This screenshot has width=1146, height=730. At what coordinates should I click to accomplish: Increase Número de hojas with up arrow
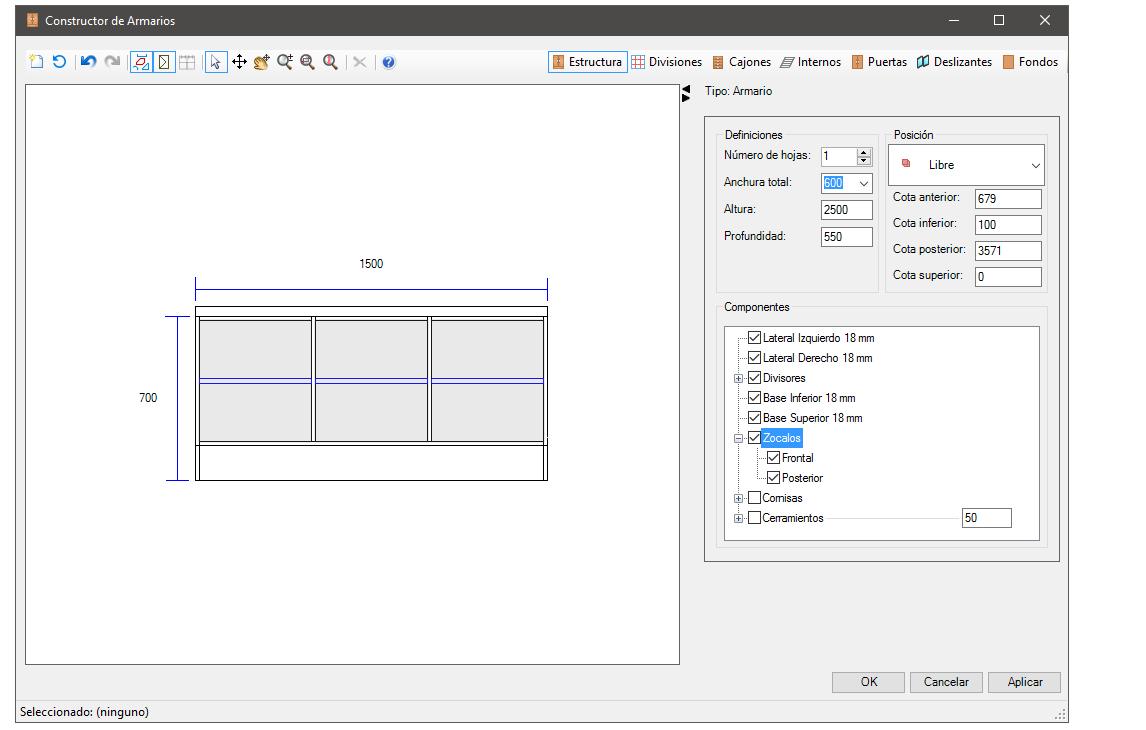[864, 152]
